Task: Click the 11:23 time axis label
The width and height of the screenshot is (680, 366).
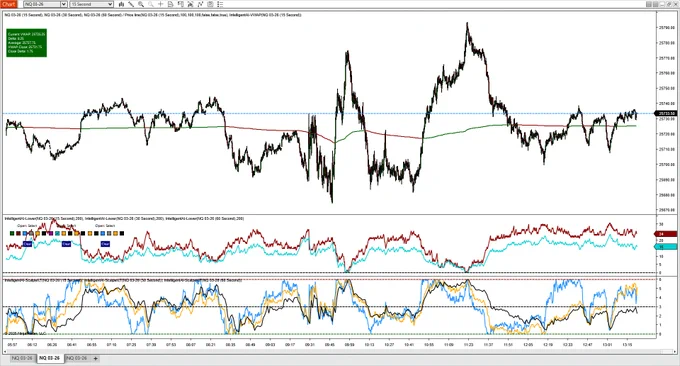Action: click(468, 345)
